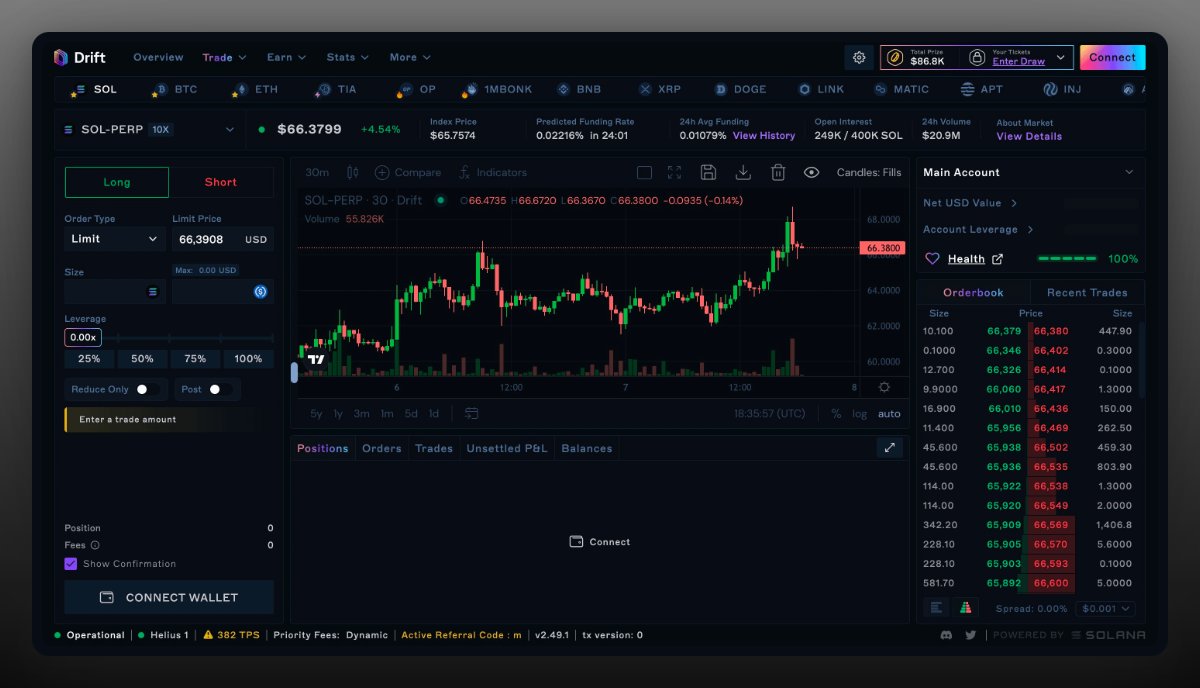Open the settings gear in header

click(858, 58)
